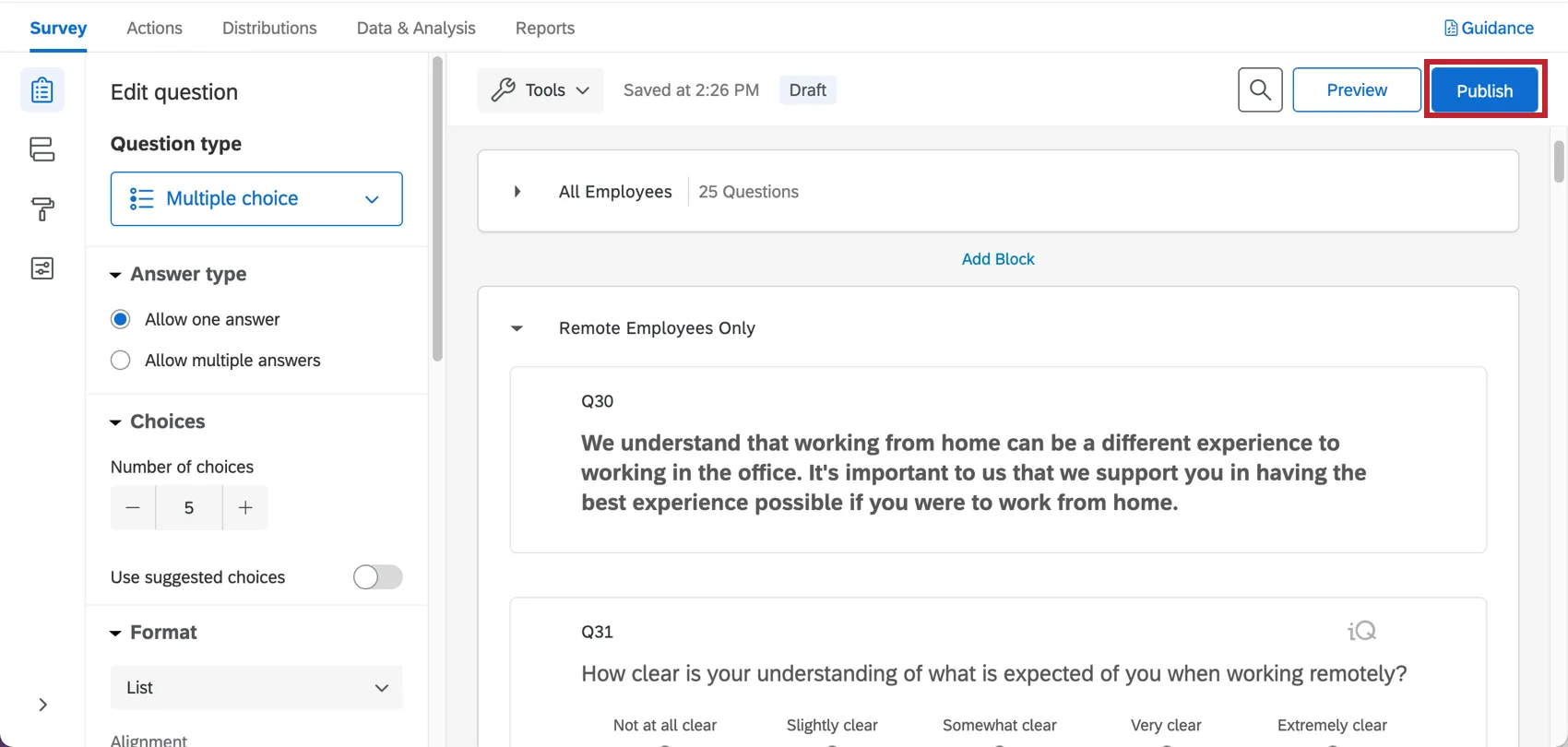Click the Add Block link
This screenshot has width=1568, height=747.
tap(998, 259)
